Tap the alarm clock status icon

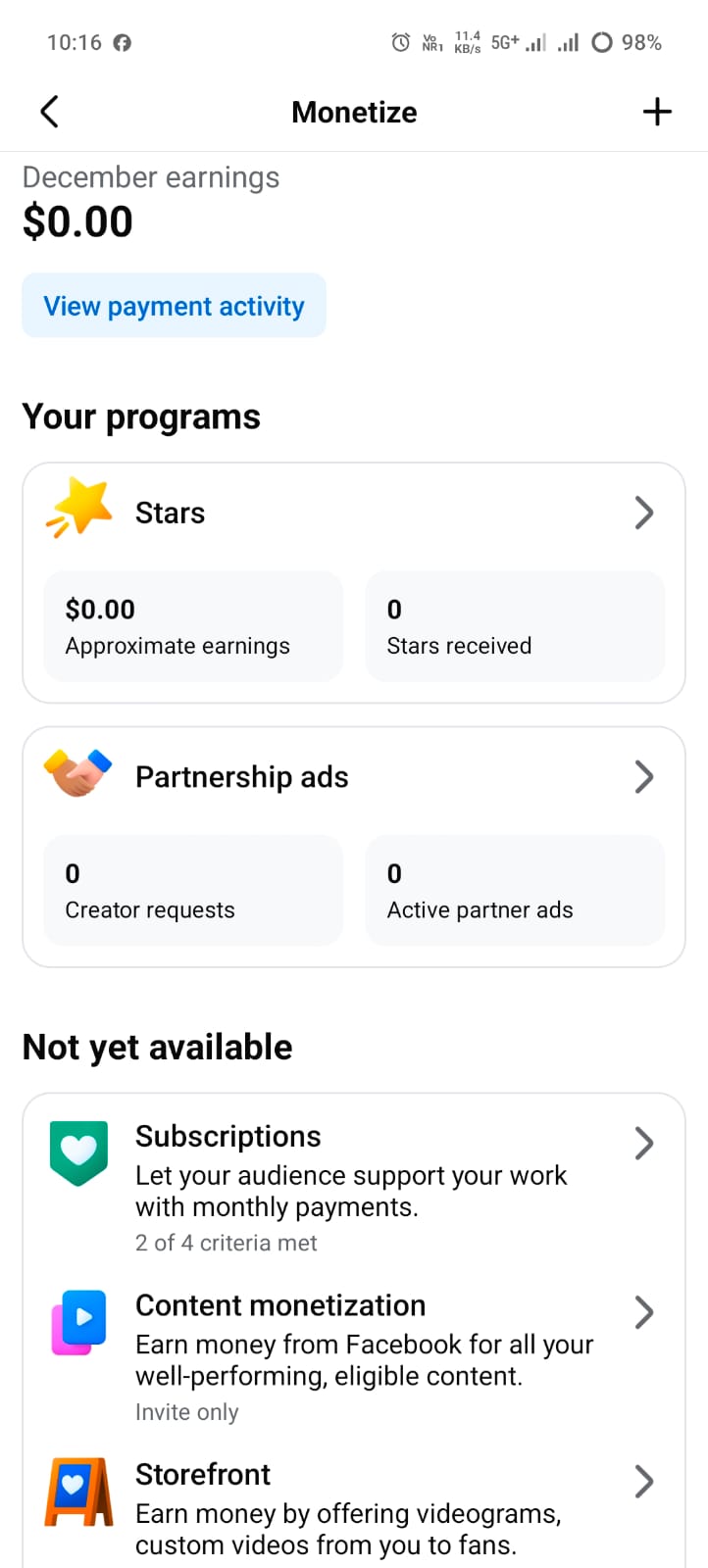400,42
